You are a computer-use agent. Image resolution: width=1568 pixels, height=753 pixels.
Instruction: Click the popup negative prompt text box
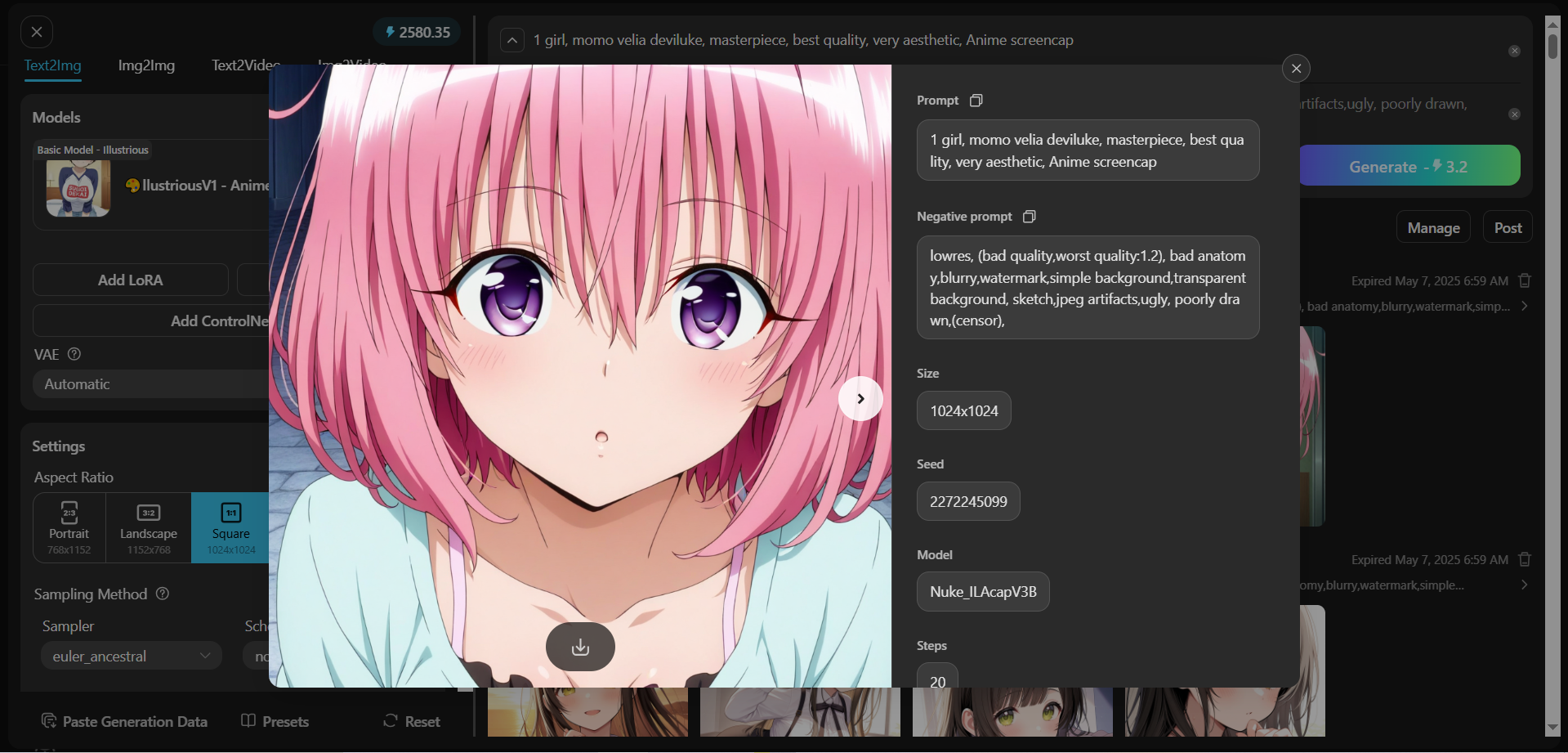(1088, 288)
